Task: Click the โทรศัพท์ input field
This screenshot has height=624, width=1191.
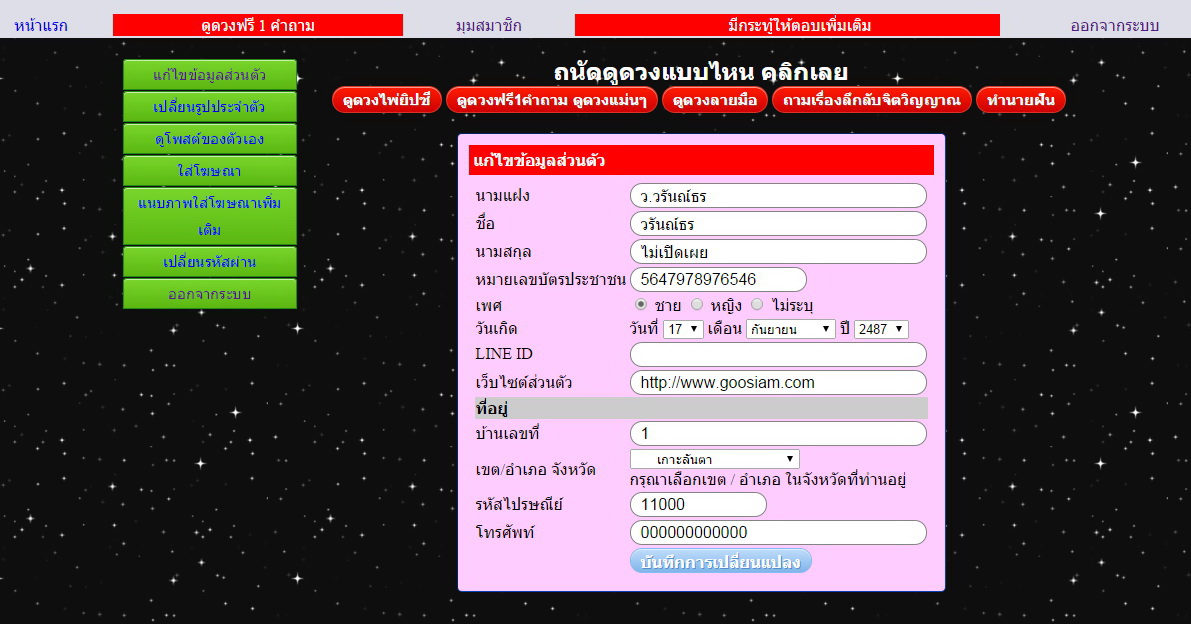Action: pos(779,533)
